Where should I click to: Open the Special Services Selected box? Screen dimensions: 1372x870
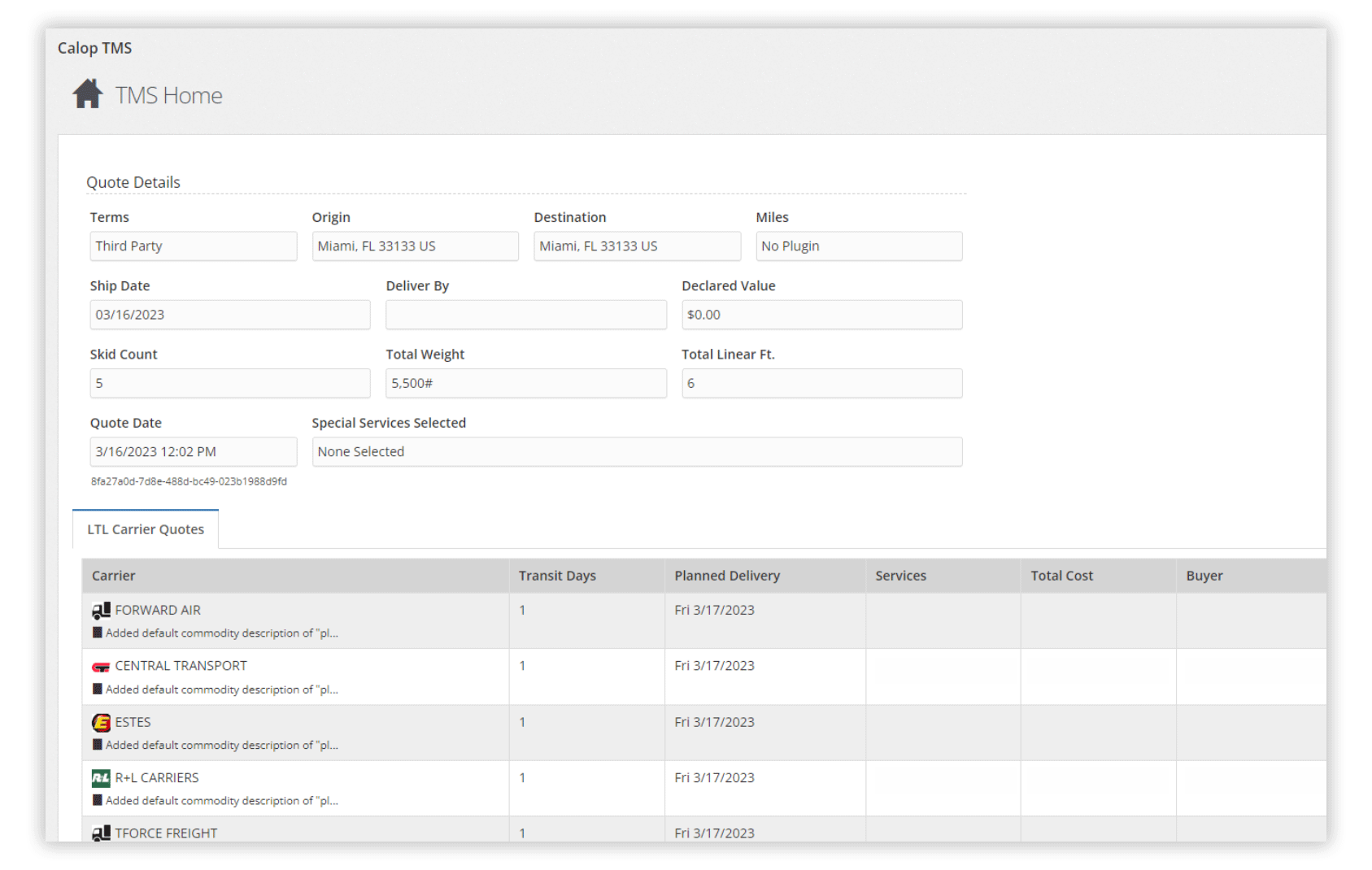[x=636, y=452]
